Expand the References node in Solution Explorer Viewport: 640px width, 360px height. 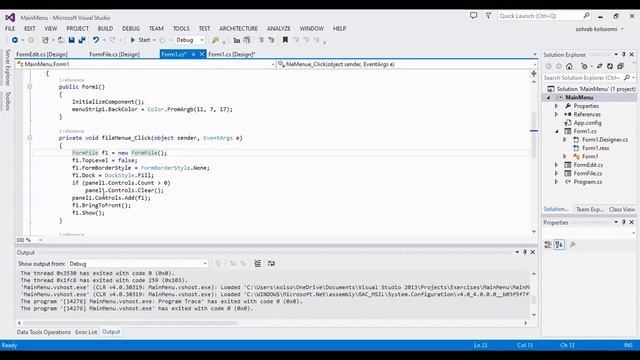556,114
